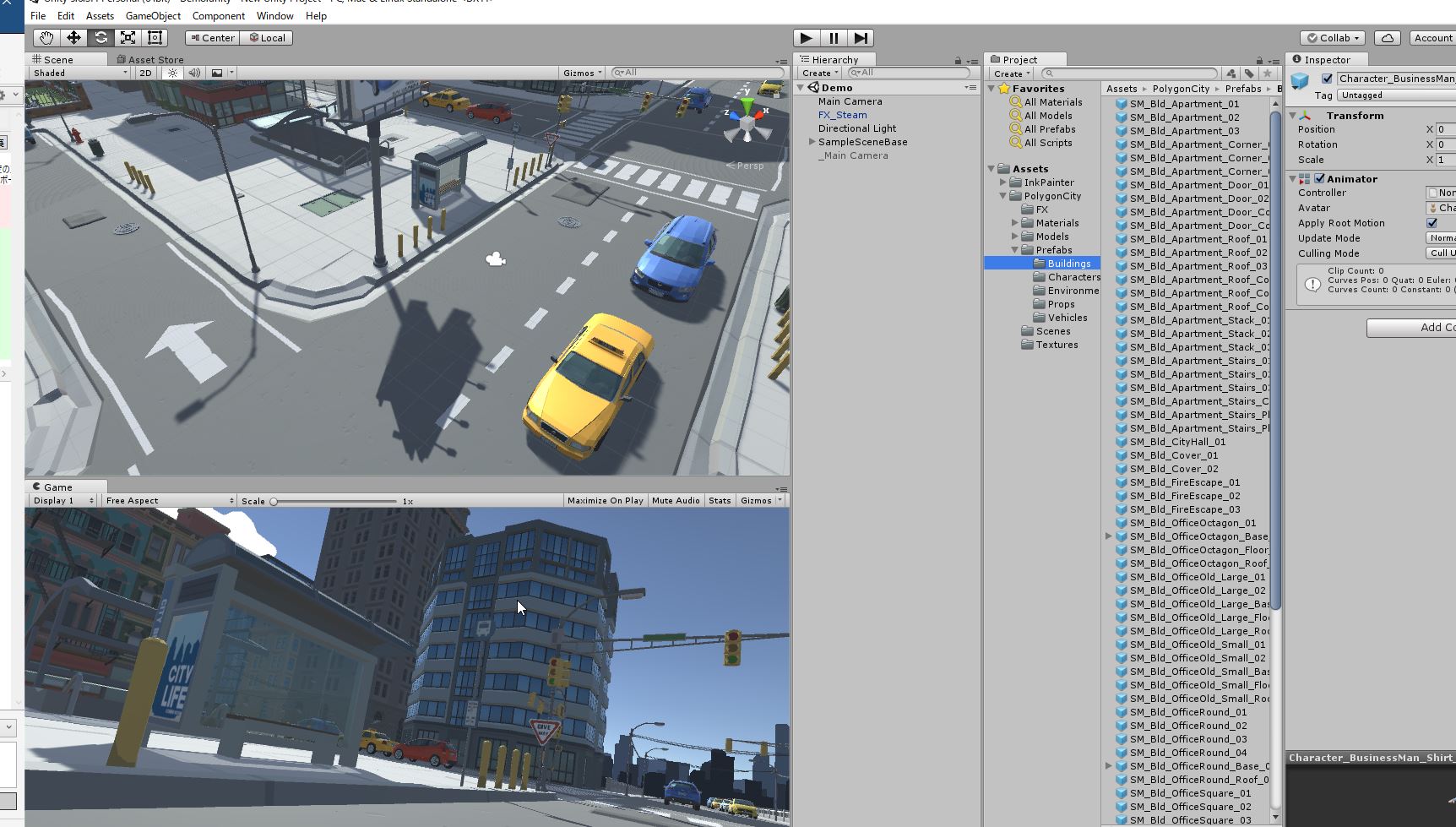This screenshot has height=827, width=1456.
Task: Click Project search by type icon
Action: pos(1231,73)
